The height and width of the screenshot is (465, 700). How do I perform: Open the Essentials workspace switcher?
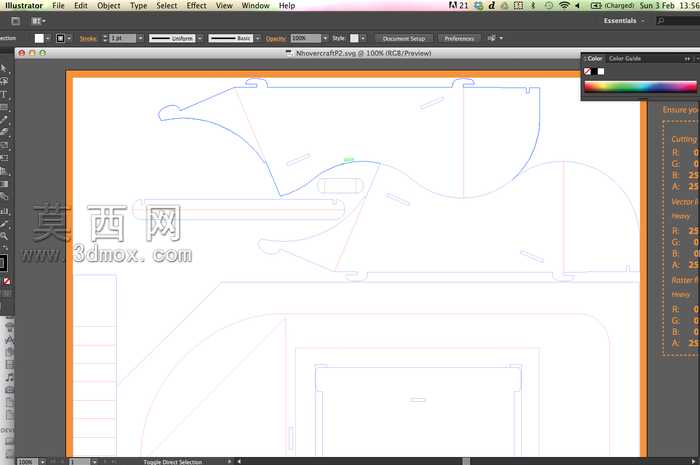click(623, 21)
